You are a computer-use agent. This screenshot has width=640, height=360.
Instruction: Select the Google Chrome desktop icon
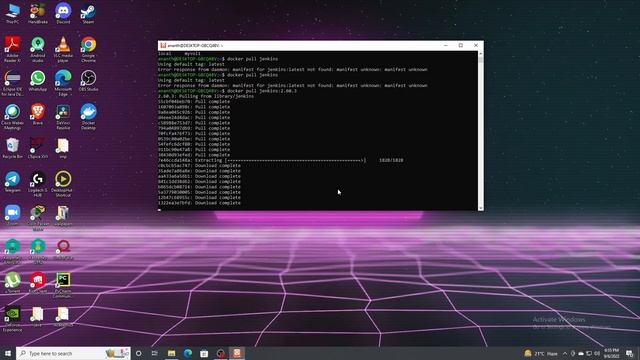(x=89, y=49)
